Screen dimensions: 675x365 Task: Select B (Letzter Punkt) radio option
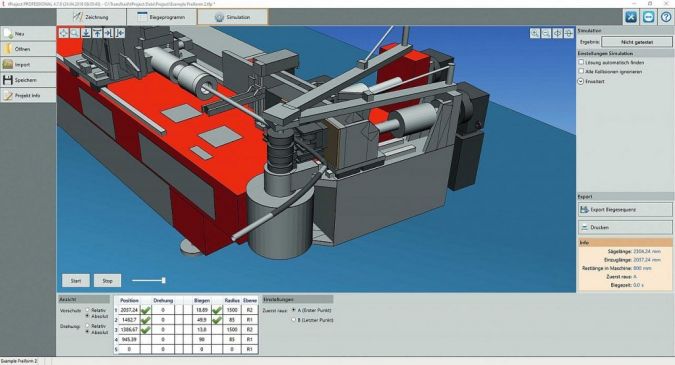tap(294, 320)
